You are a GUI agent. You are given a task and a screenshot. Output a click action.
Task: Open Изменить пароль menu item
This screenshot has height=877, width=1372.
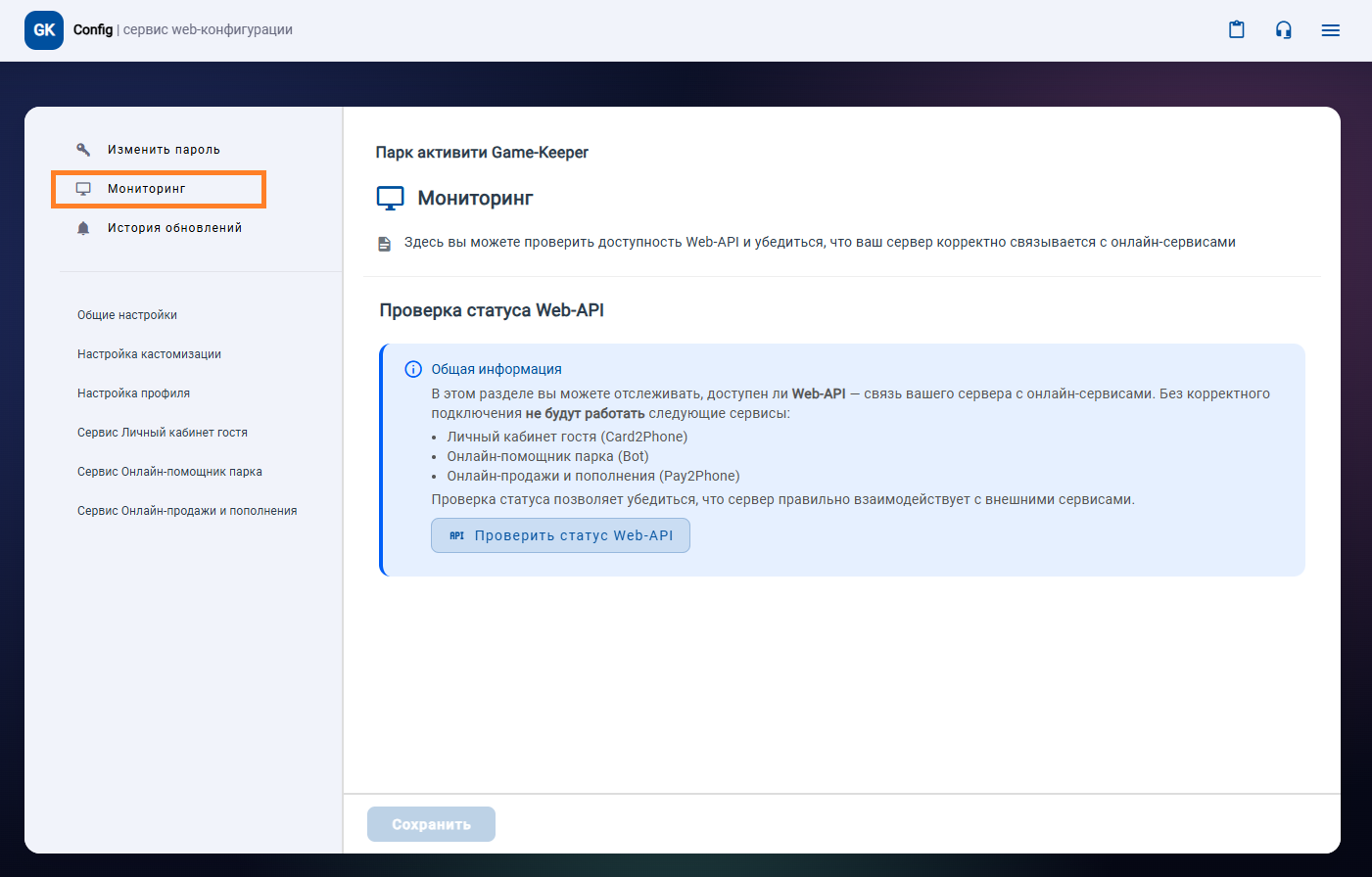point(164,150)
